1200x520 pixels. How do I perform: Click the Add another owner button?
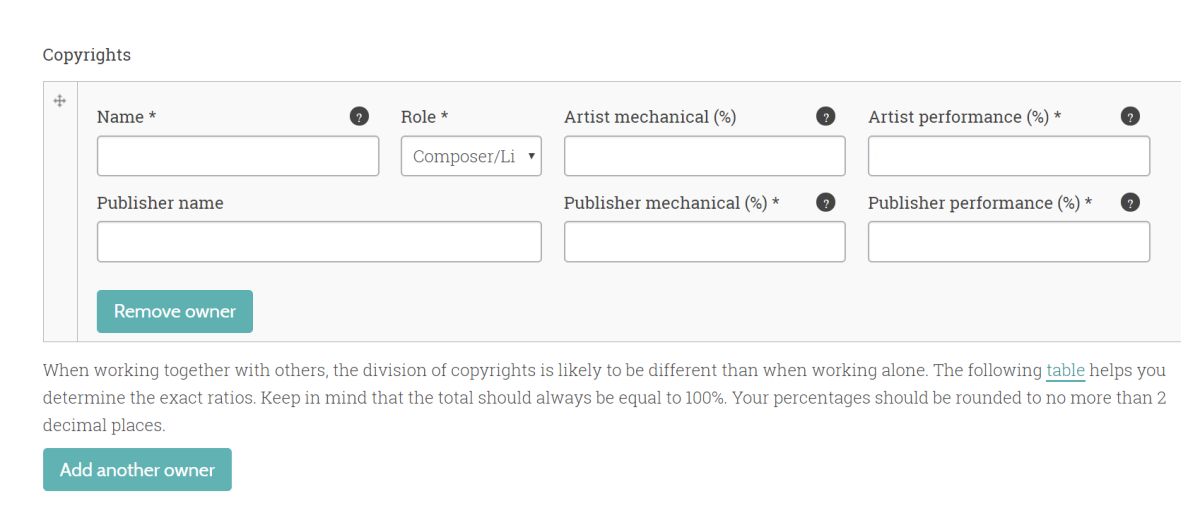coord(137,470)
